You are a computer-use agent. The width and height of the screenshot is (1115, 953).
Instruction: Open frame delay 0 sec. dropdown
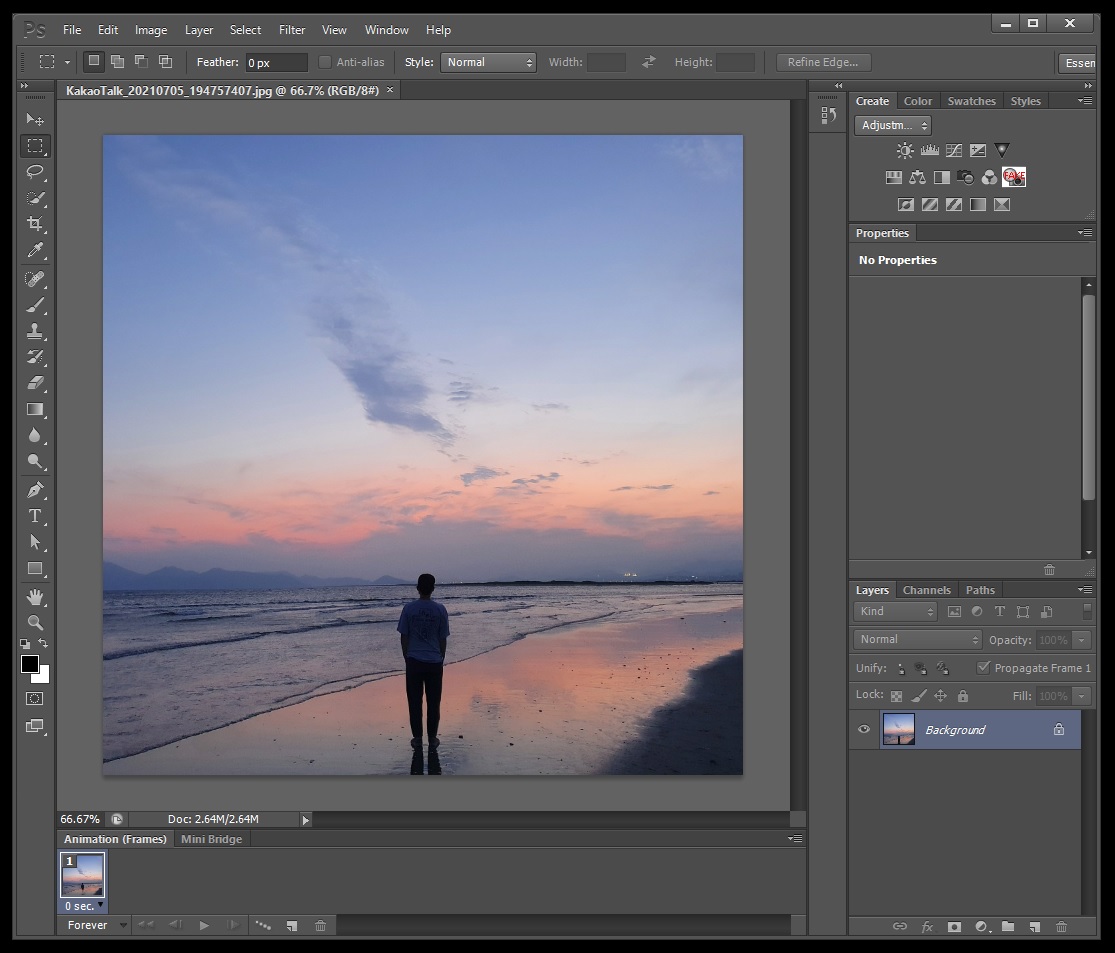pos(84,906)
